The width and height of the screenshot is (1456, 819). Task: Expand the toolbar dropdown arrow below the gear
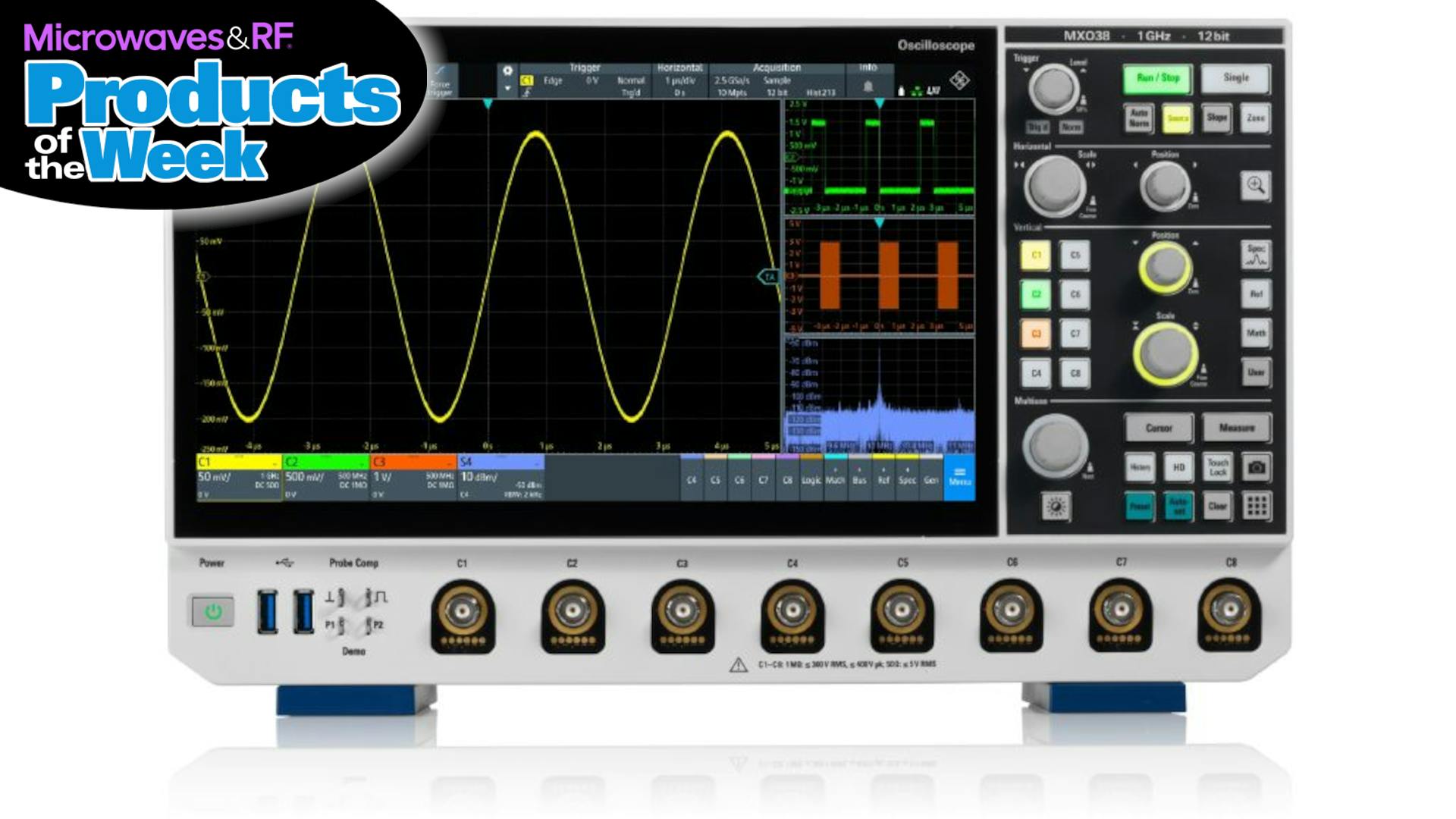(507, 89)
